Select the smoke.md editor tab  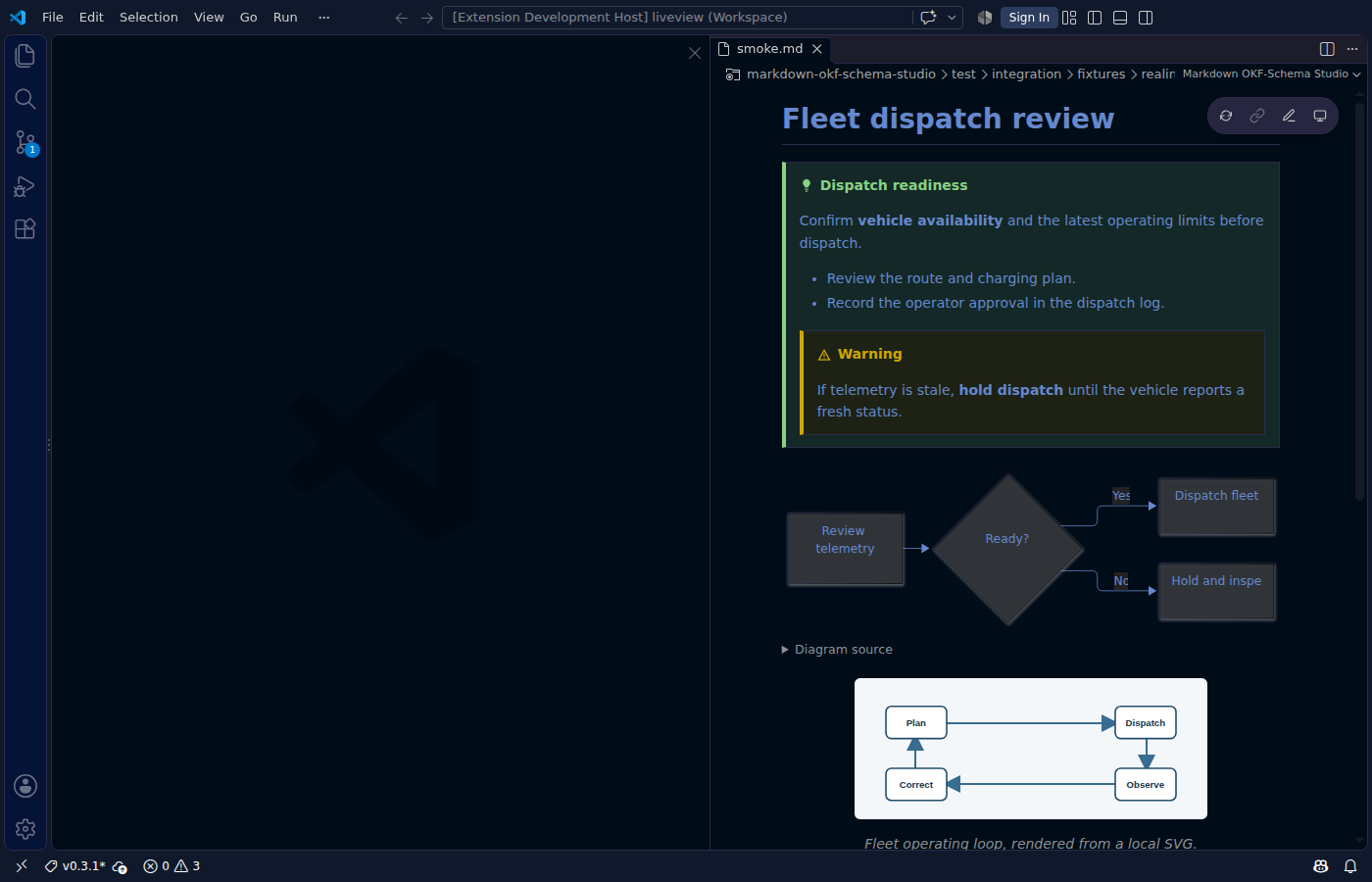pyautogui.click(x=770, y=49)
